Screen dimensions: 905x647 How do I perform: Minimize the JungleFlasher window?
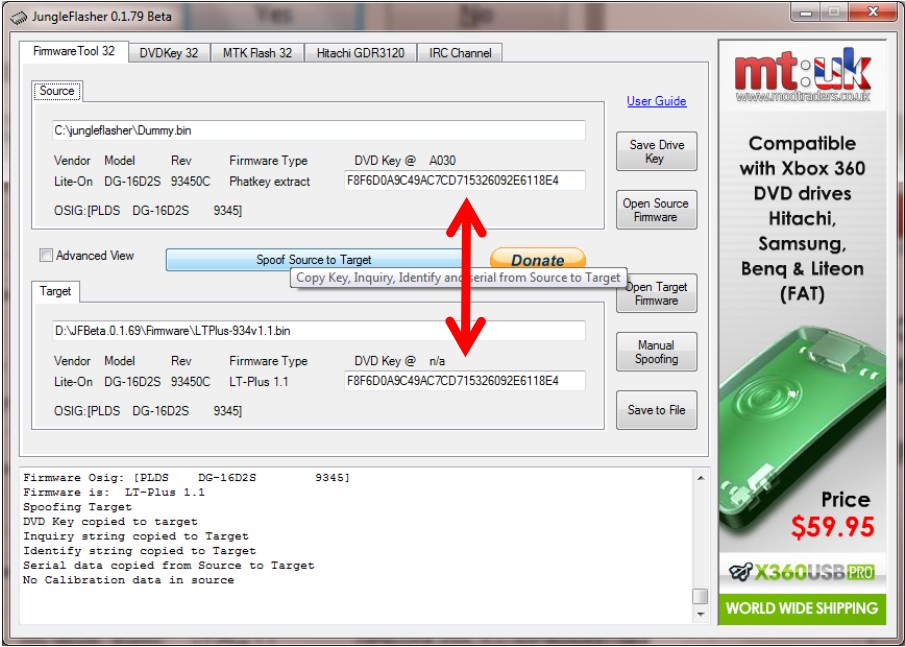[807, 12]
